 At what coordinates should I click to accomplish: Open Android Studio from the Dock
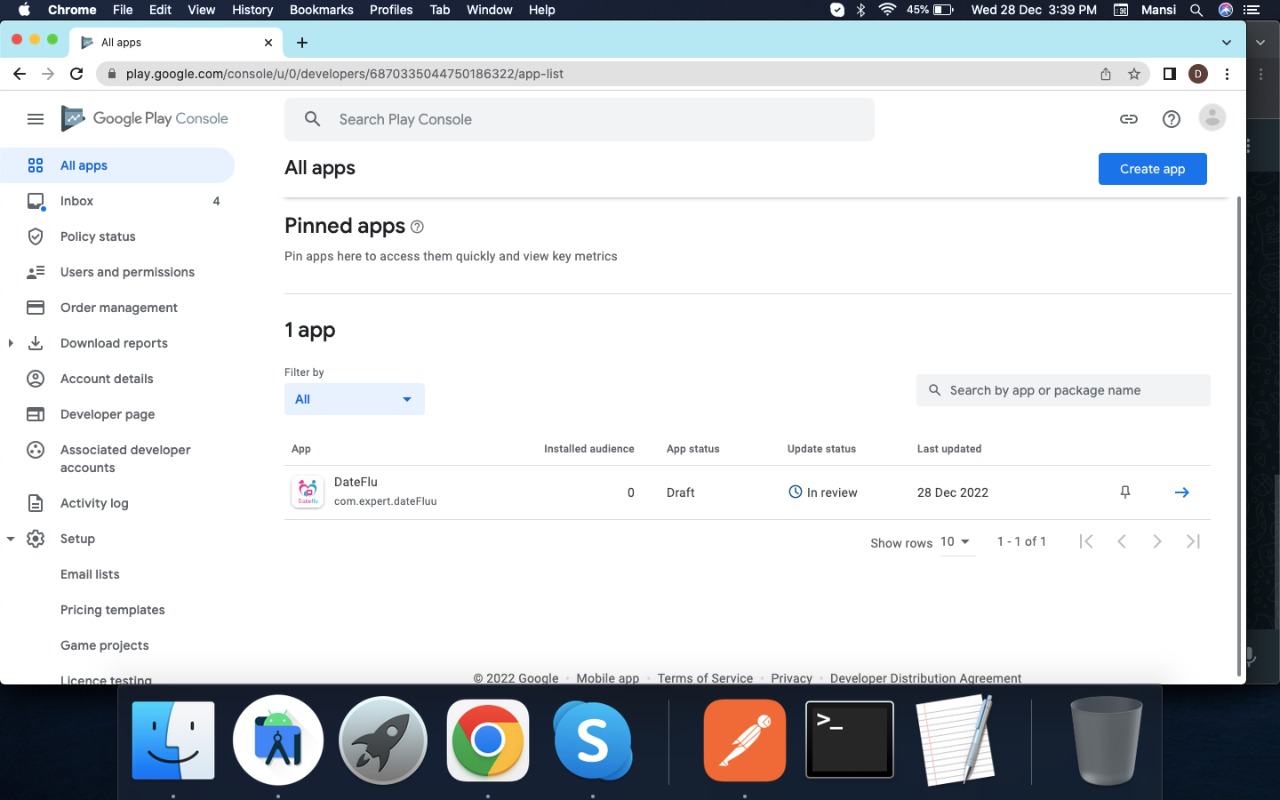tap(278, 741)
